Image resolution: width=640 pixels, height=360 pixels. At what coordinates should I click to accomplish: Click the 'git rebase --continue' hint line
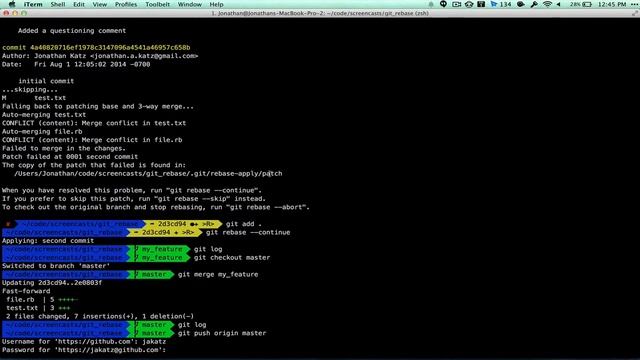click(132, 191)
